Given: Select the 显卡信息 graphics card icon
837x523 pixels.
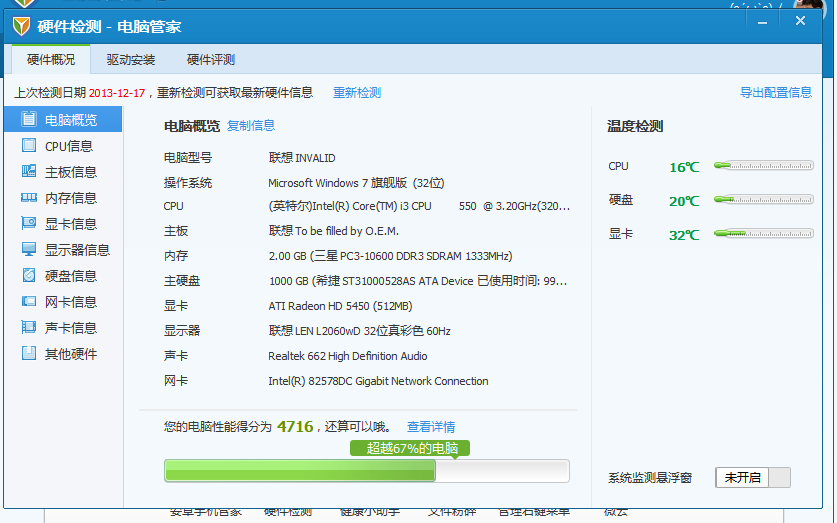Looking at the screenshot, I should click(x=29, y=223).
